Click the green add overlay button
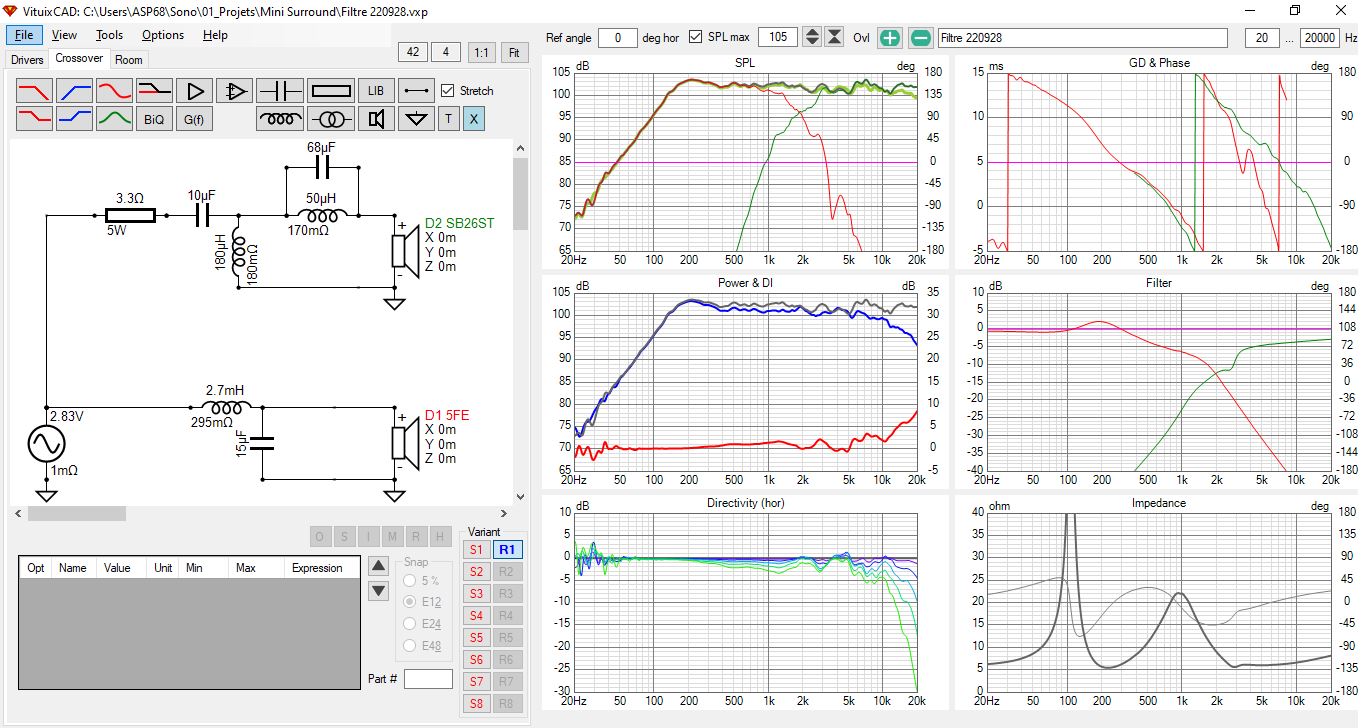Image resolution: width=1366 pixels, height=728 pixels. [x=890, y=38]
